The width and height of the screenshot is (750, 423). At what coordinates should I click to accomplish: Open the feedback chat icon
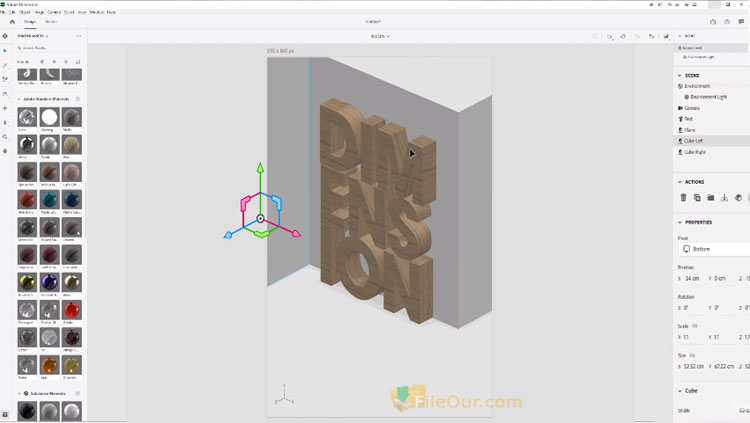coord(741,22)
